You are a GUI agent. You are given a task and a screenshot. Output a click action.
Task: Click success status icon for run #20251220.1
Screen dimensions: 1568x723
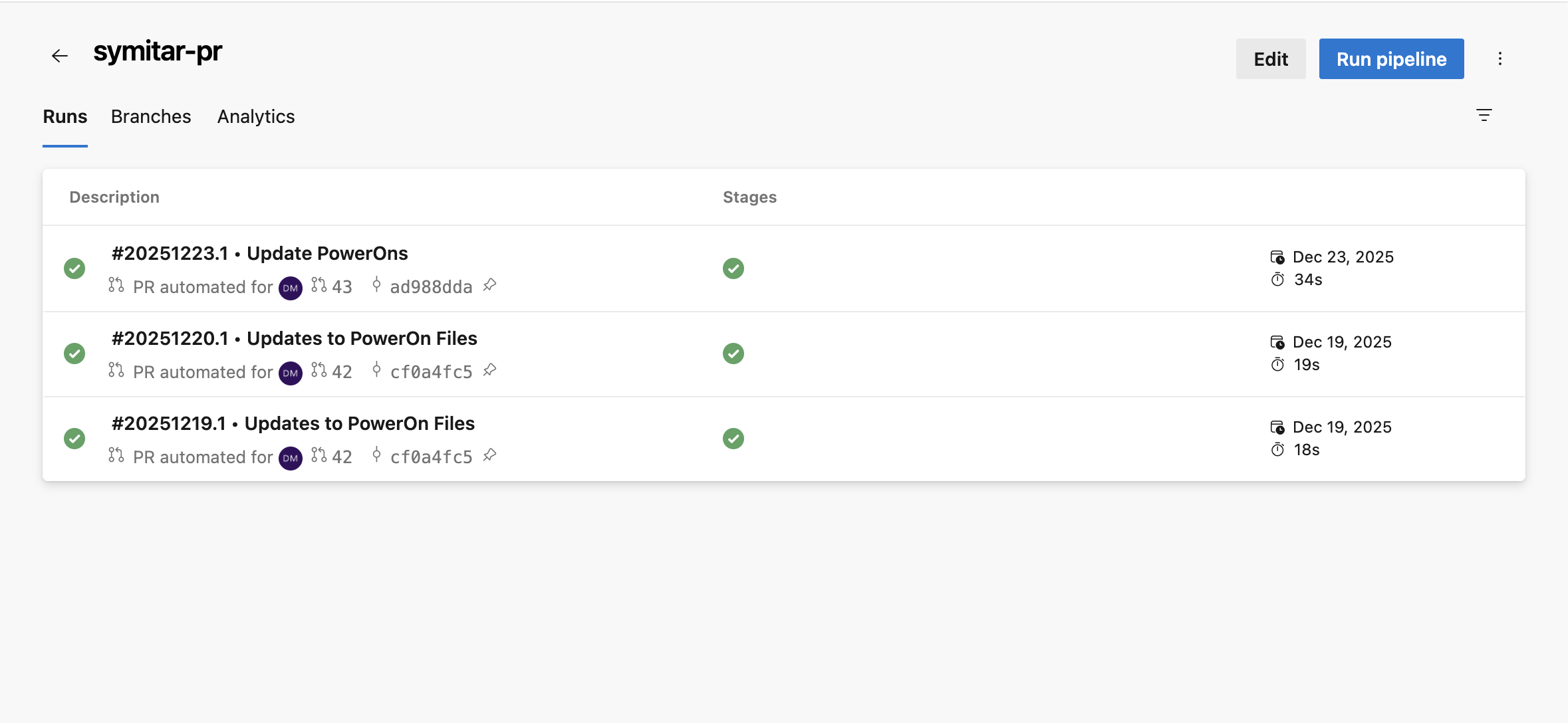(x=74, y=354)
